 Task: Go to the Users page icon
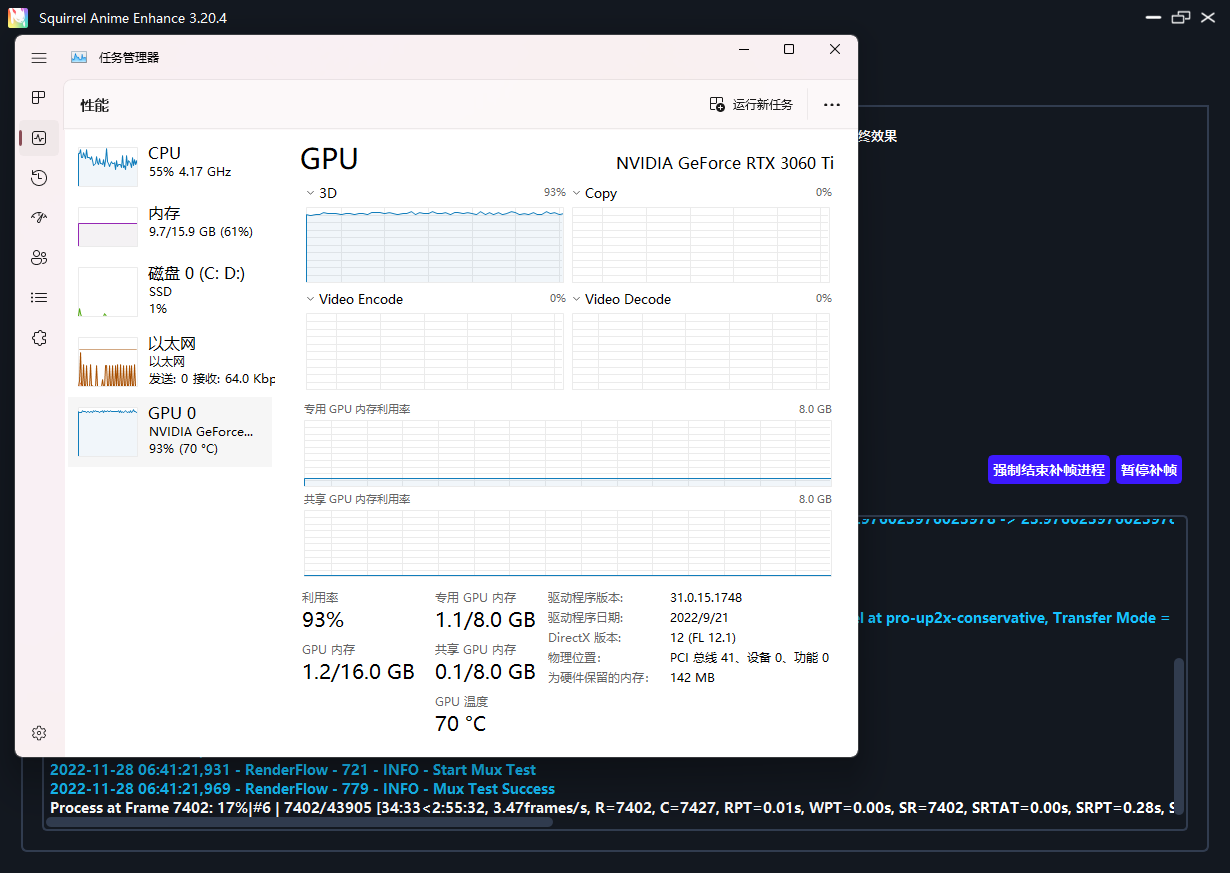[39, 258]
